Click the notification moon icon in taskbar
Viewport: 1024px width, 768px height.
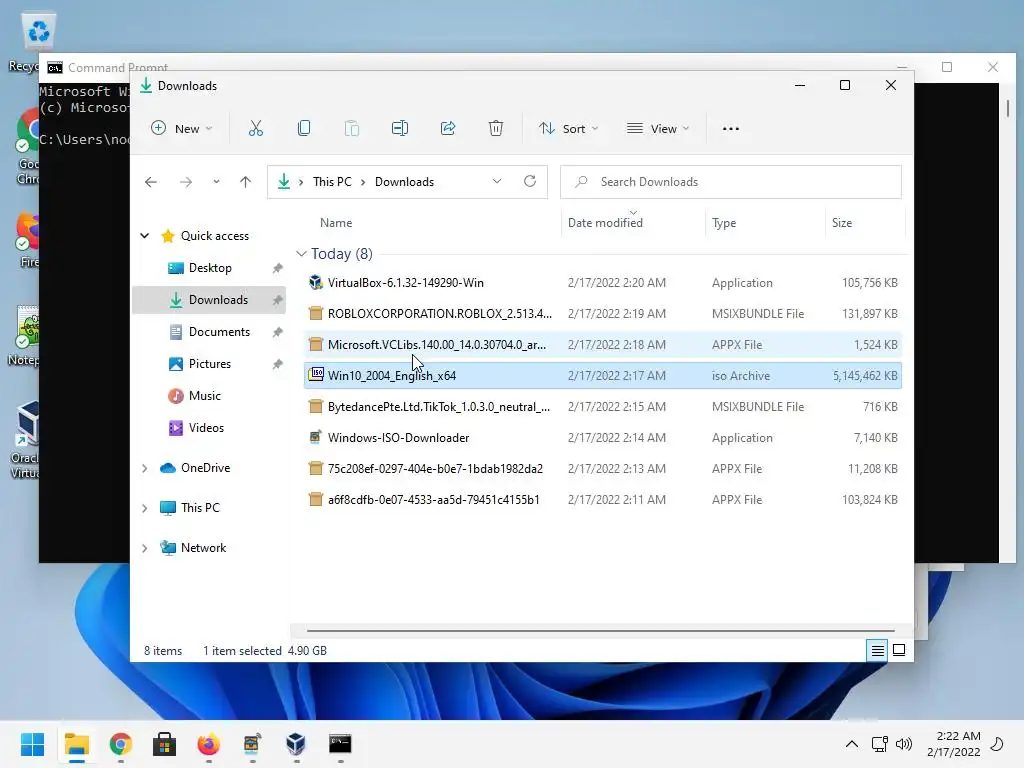point(997,744)
